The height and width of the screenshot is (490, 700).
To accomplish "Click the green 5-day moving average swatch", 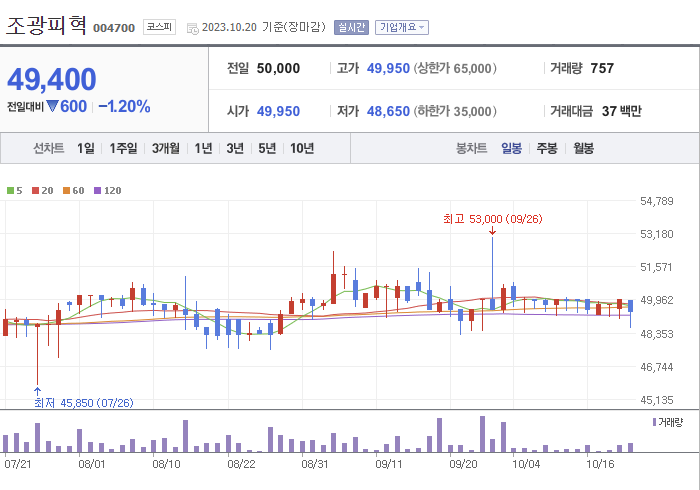I will 10,191.
